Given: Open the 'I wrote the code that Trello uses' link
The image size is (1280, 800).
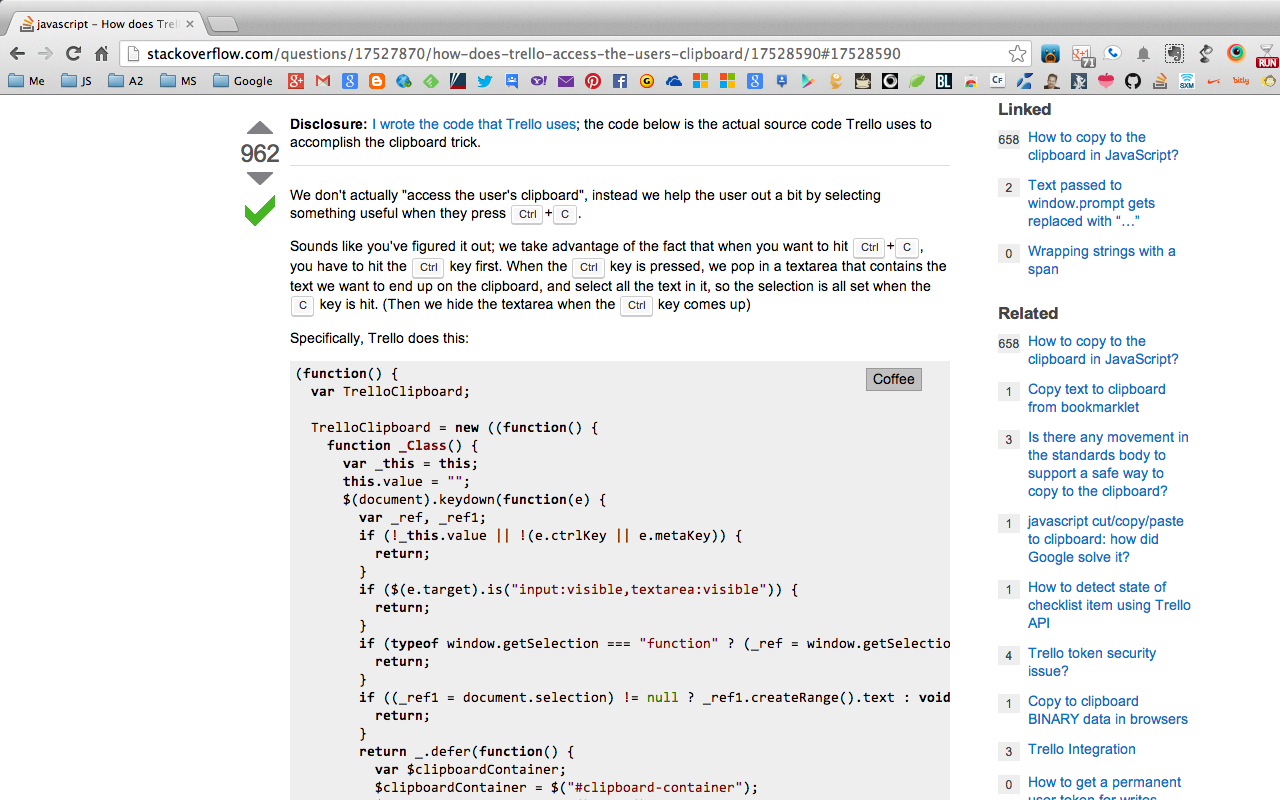Looking at the screenshot, I should pos(474,124).
